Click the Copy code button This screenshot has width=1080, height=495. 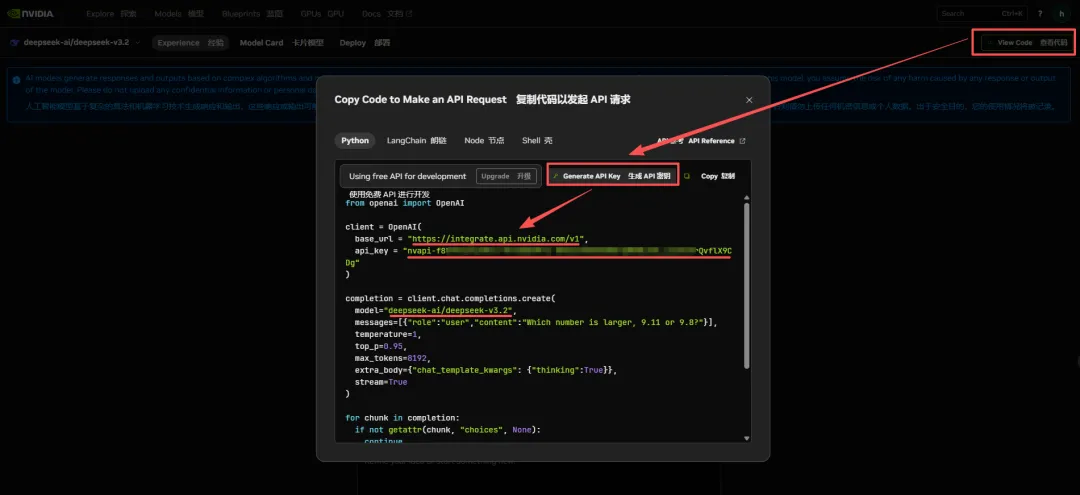point(709,176)
